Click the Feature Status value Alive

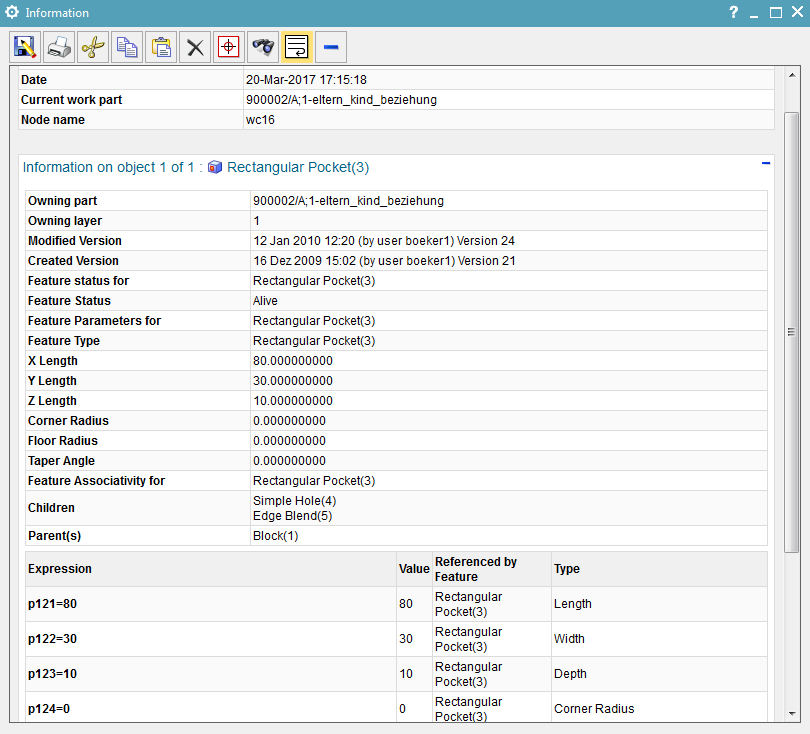265,301
